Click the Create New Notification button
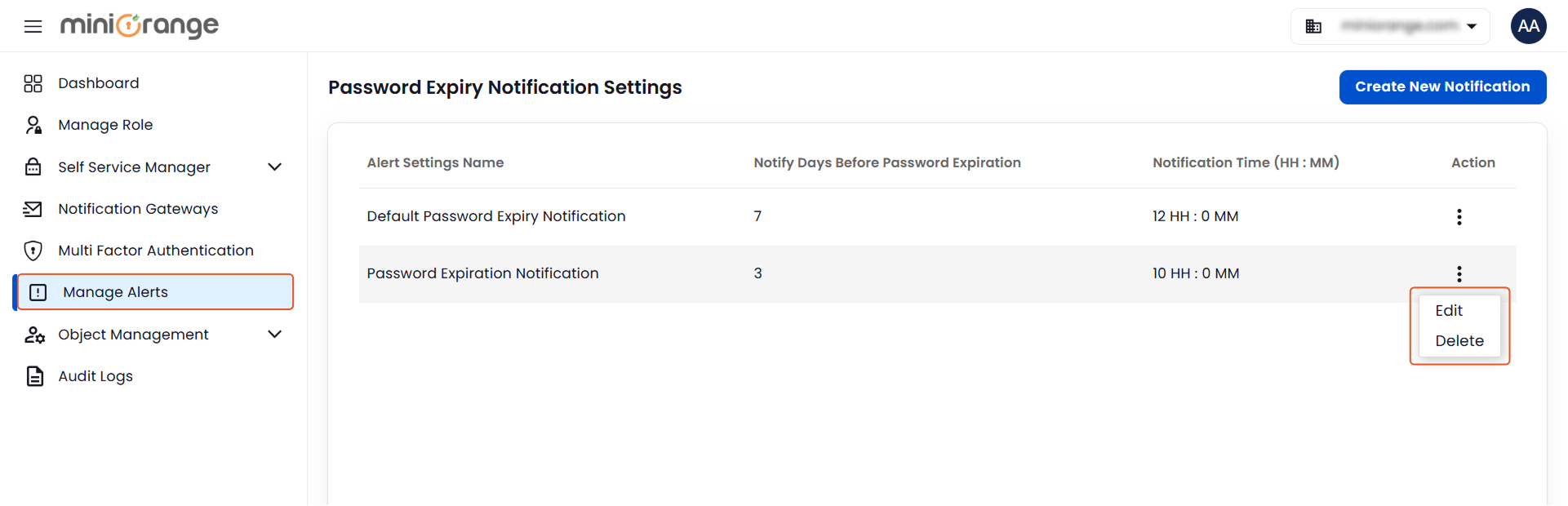This screenshot has height=506, width=1568. (x=1442, y=87)
